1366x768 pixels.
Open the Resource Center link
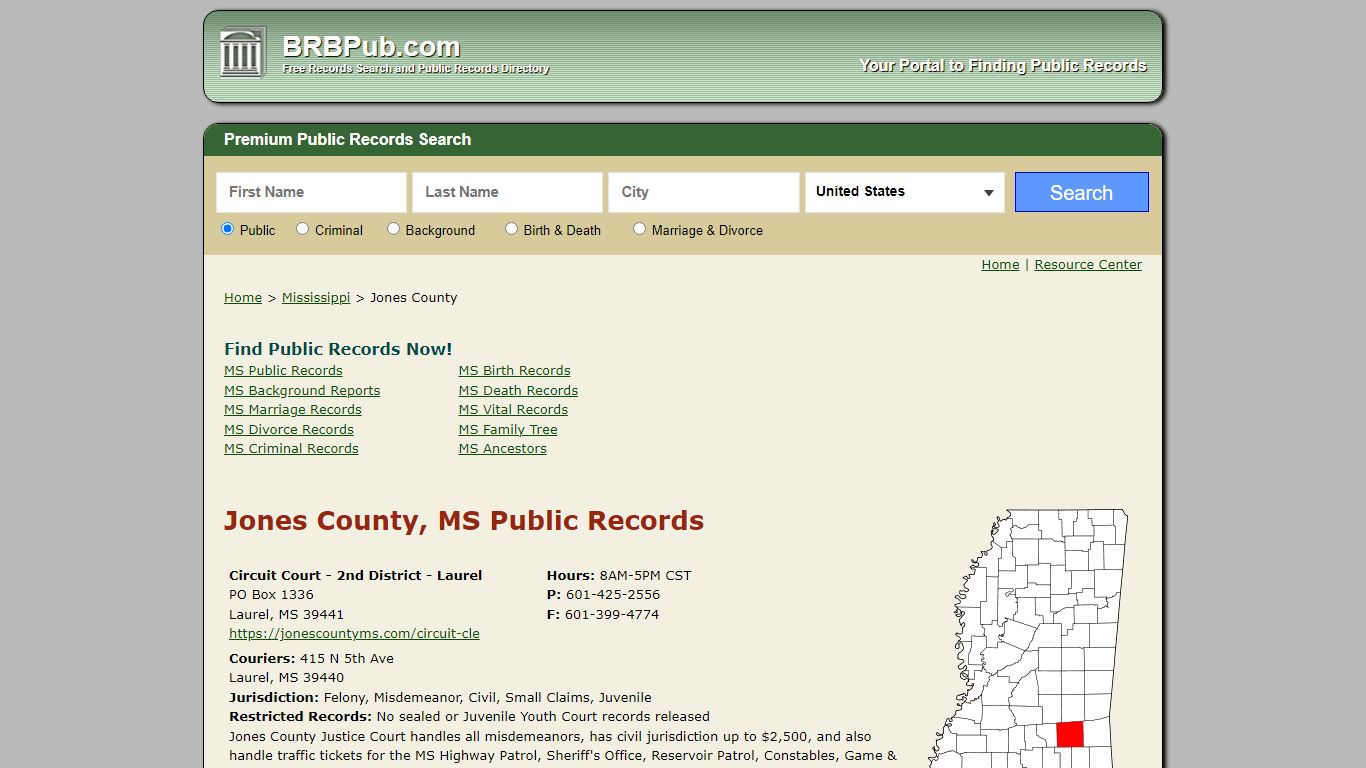point(1088,265)
